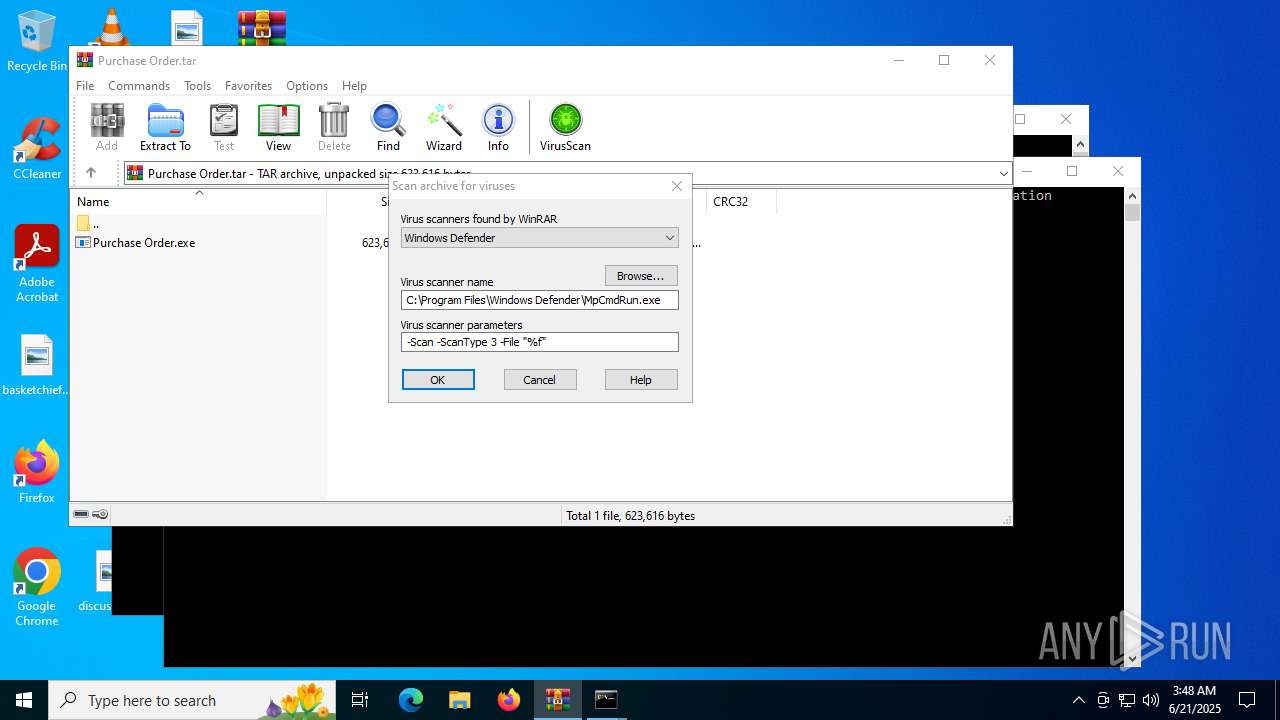
Task: Click the Delete toolbar icon
Action: coord(334,127)
